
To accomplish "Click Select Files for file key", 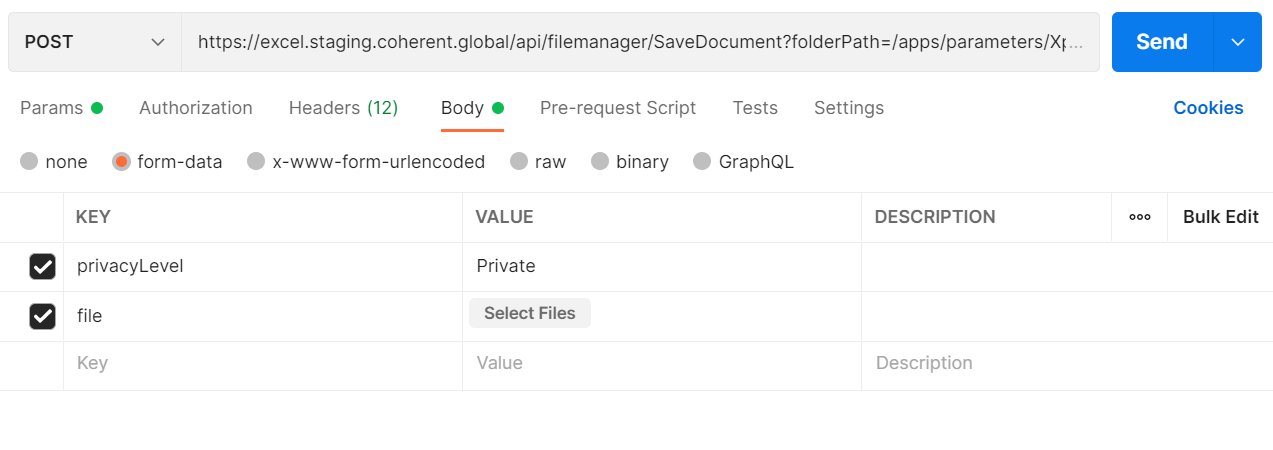I will click(x=530, y=313).
